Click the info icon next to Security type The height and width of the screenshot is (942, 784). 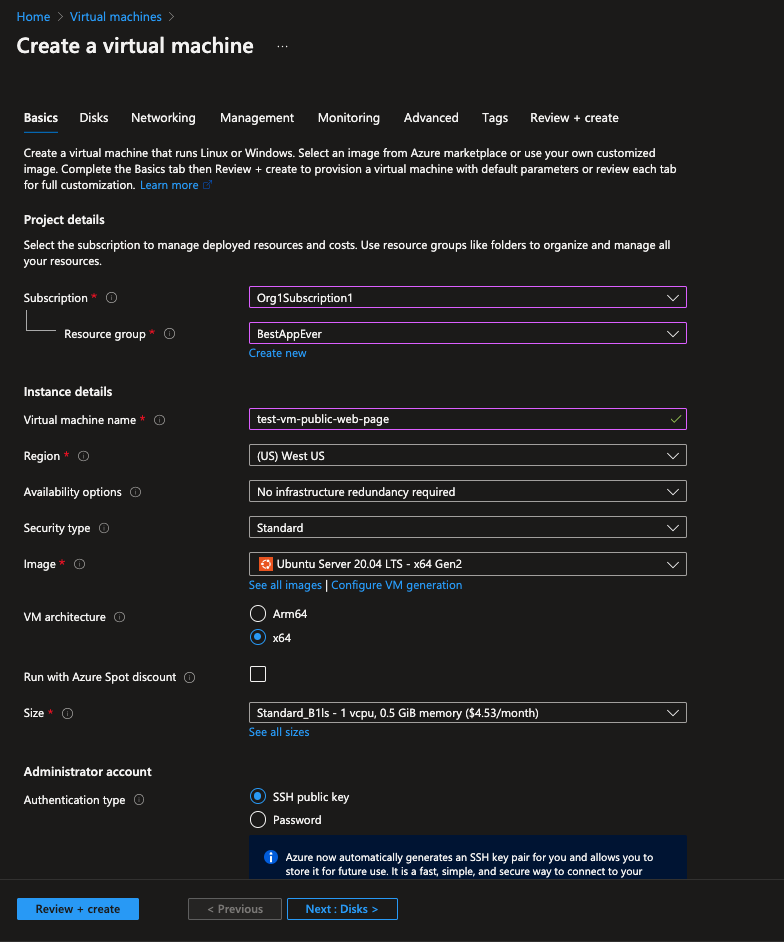(x=104, y=528)
